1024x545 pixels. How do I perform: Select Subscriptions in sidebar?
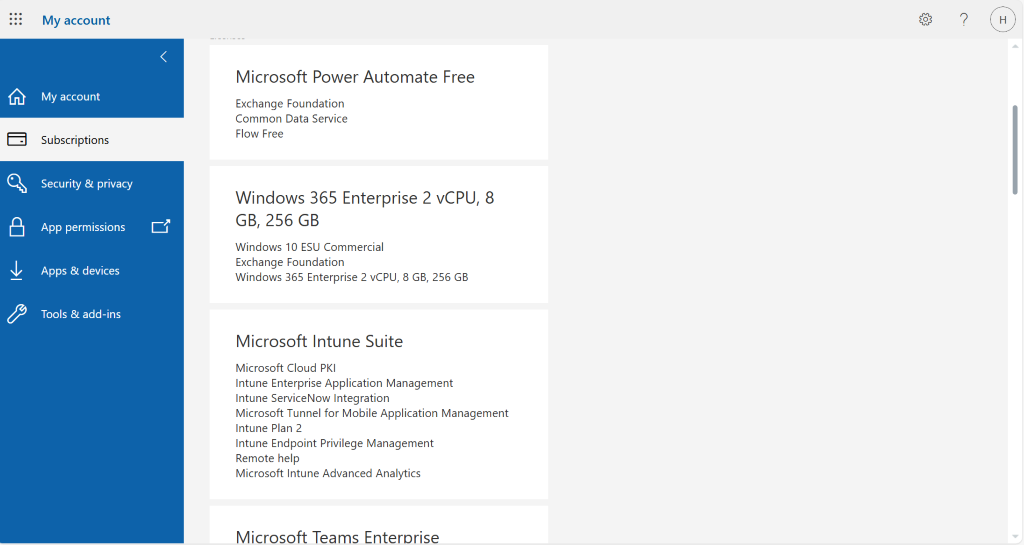(x=91, y=140)
